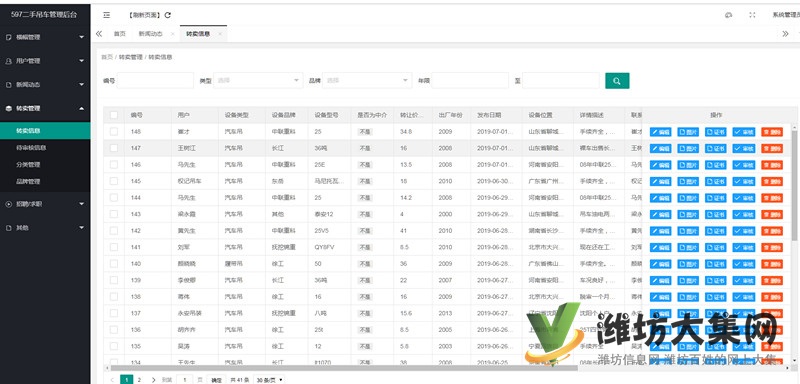Click the refresh page icon
The width and height of the screenshot is (800, 384).
click(168, 15)
